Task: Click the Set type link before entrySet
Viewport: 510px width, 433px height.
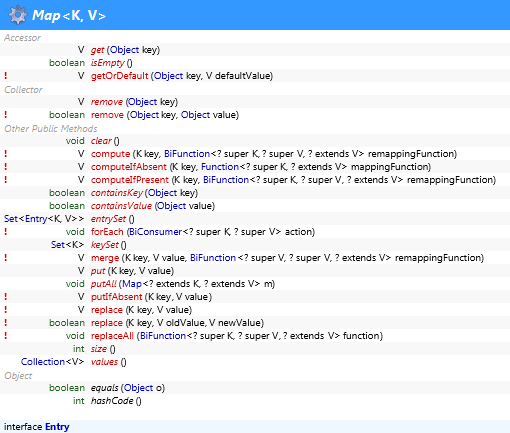Action: (x=11, y=219)
